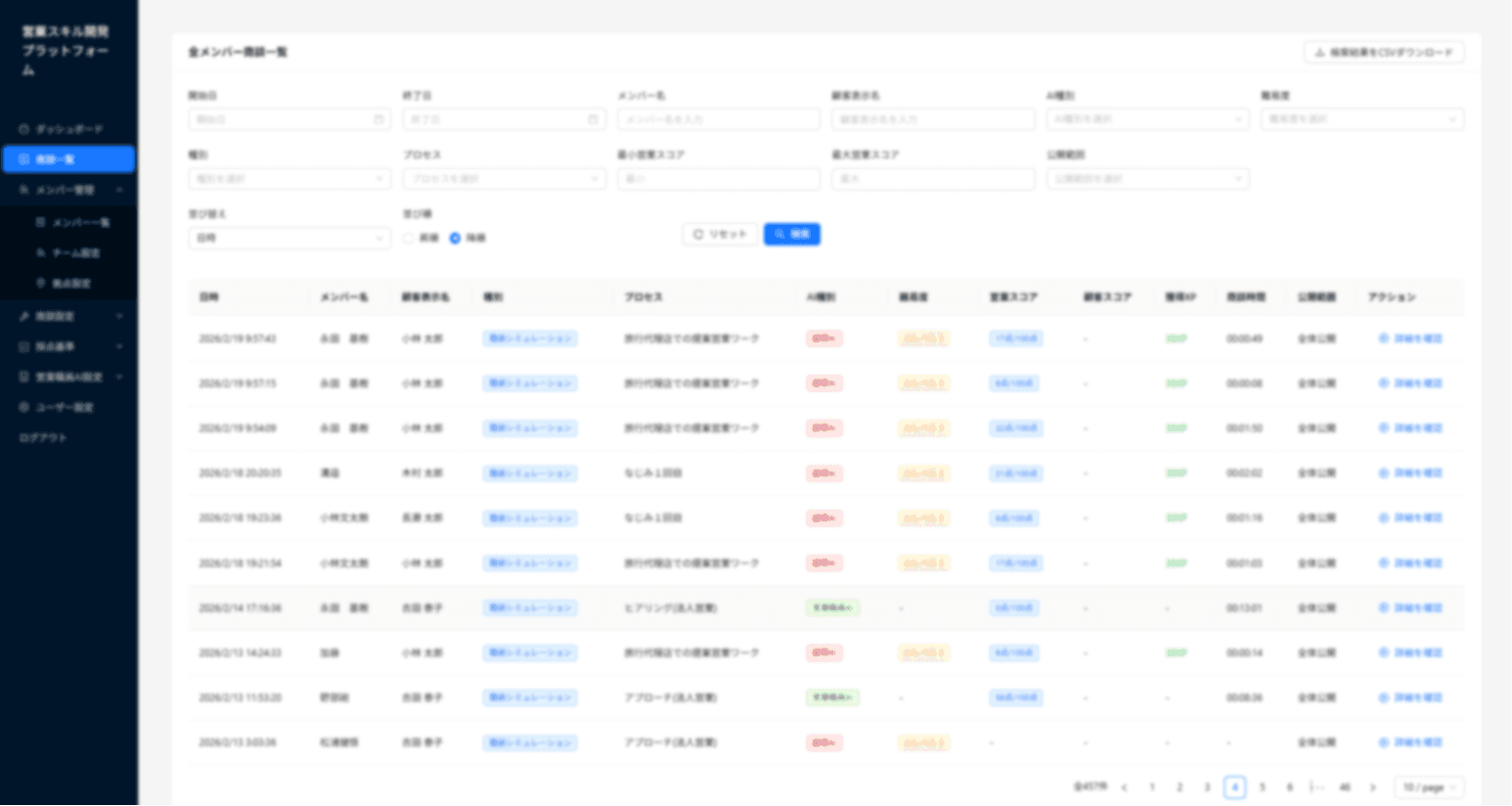The image size is (1512, 806).
Task: Go to pagination page 2
Action: (x=1179, y=787)
